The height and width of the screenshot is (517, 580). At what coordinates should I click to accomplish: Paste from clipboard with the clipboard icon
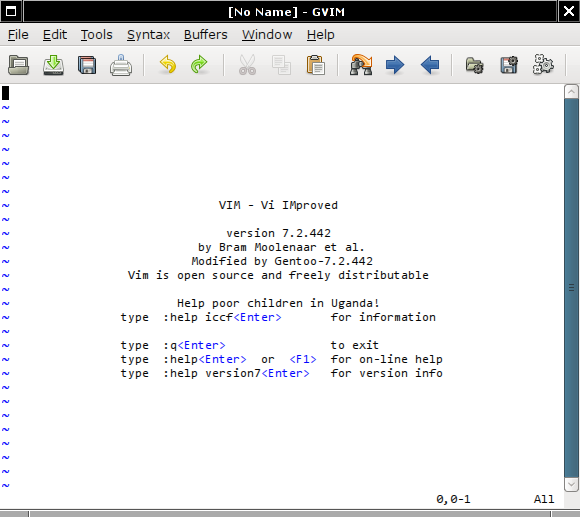316,65
